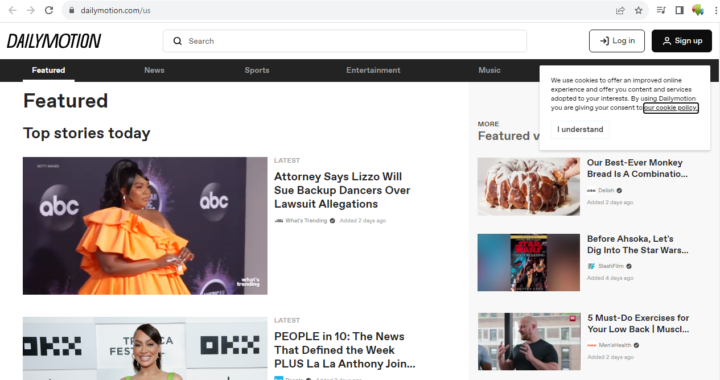Screen dimensions: 720x380
Task: Click the Delish channel icon
Action: click(591, 190)
